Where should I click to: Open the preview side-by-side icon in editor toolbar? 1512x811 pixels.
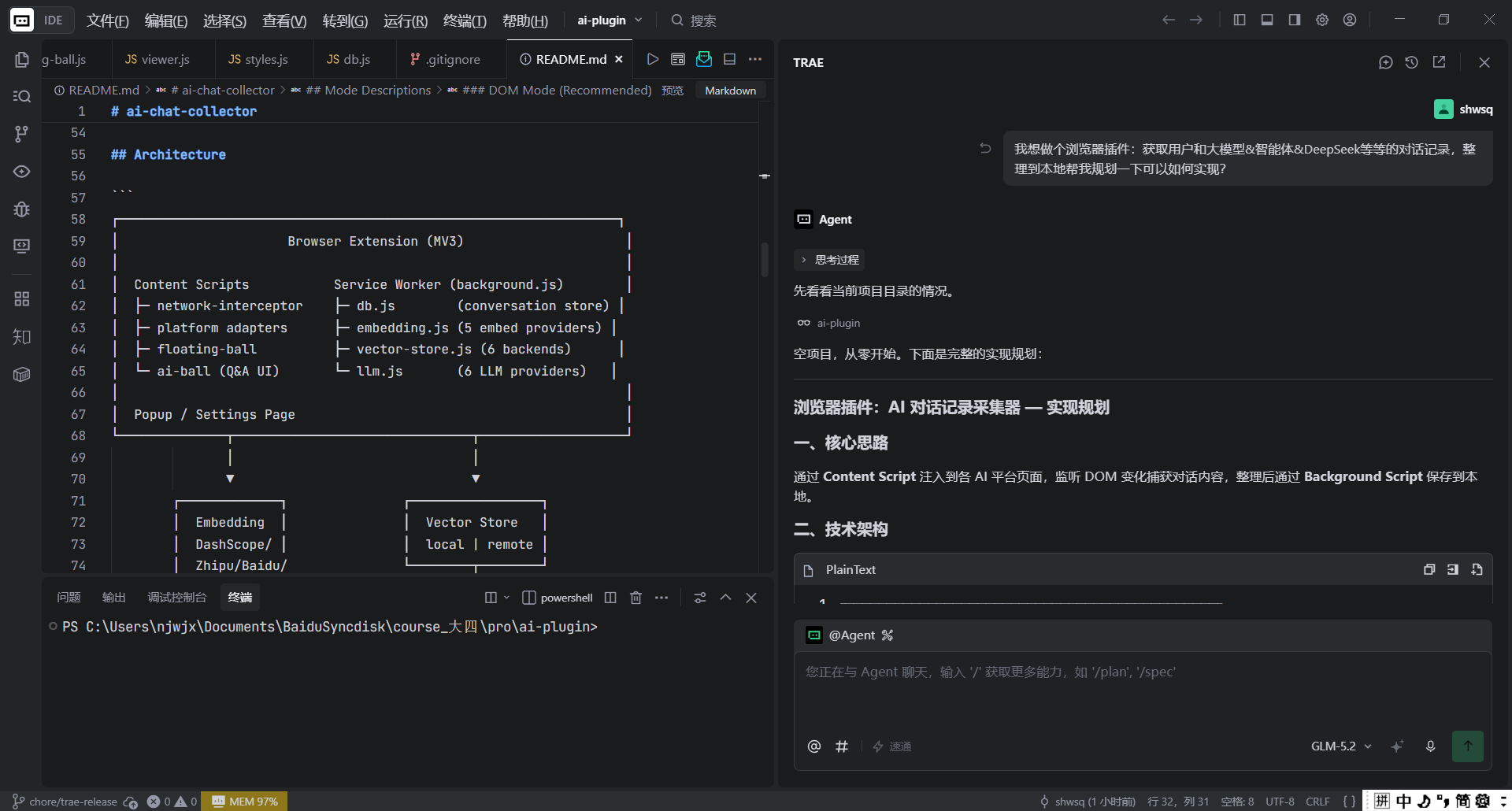click(x=678, y=59)
